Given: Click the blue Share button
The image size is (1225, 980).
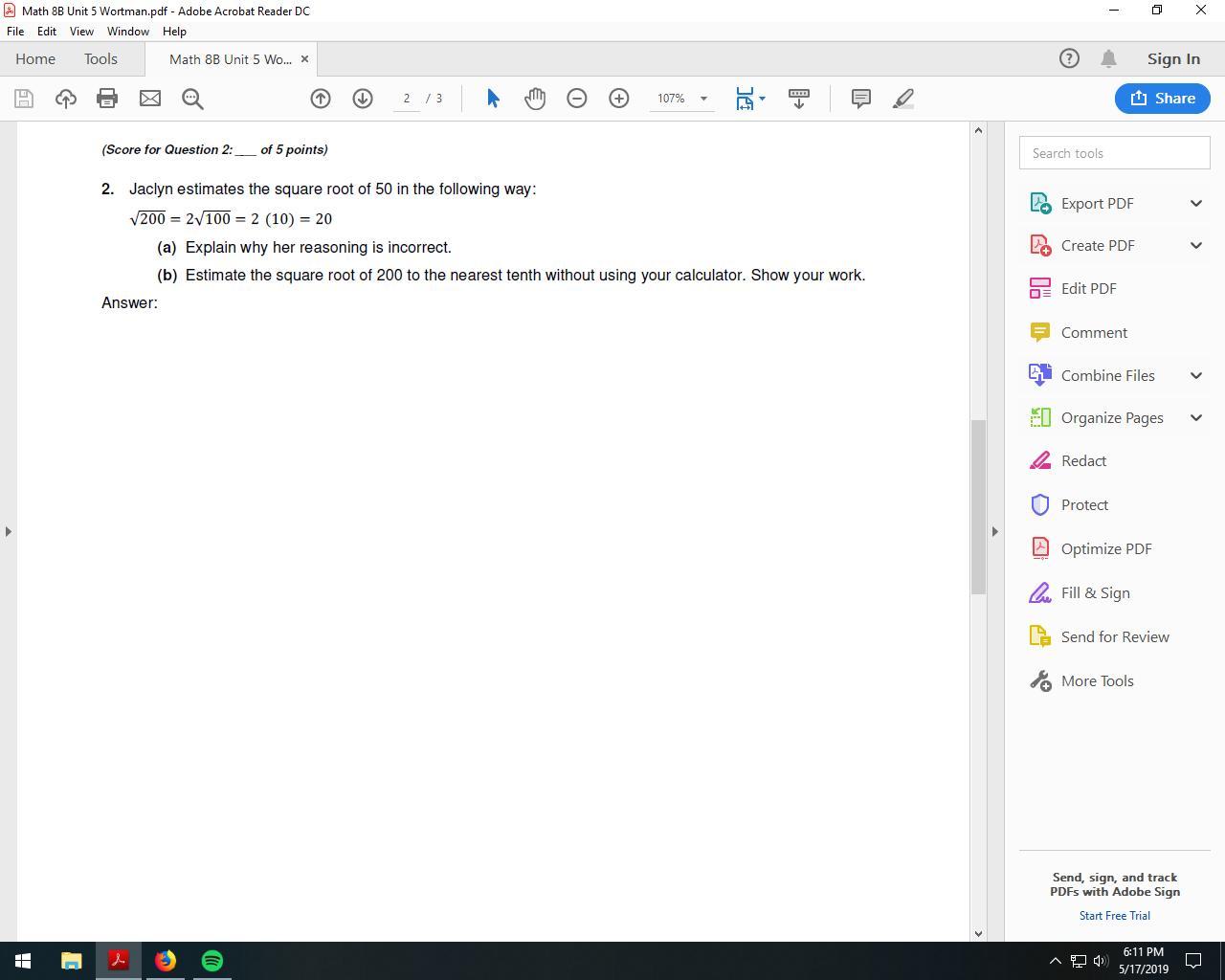Looking at the screenshot, I should pos(1162,99).
